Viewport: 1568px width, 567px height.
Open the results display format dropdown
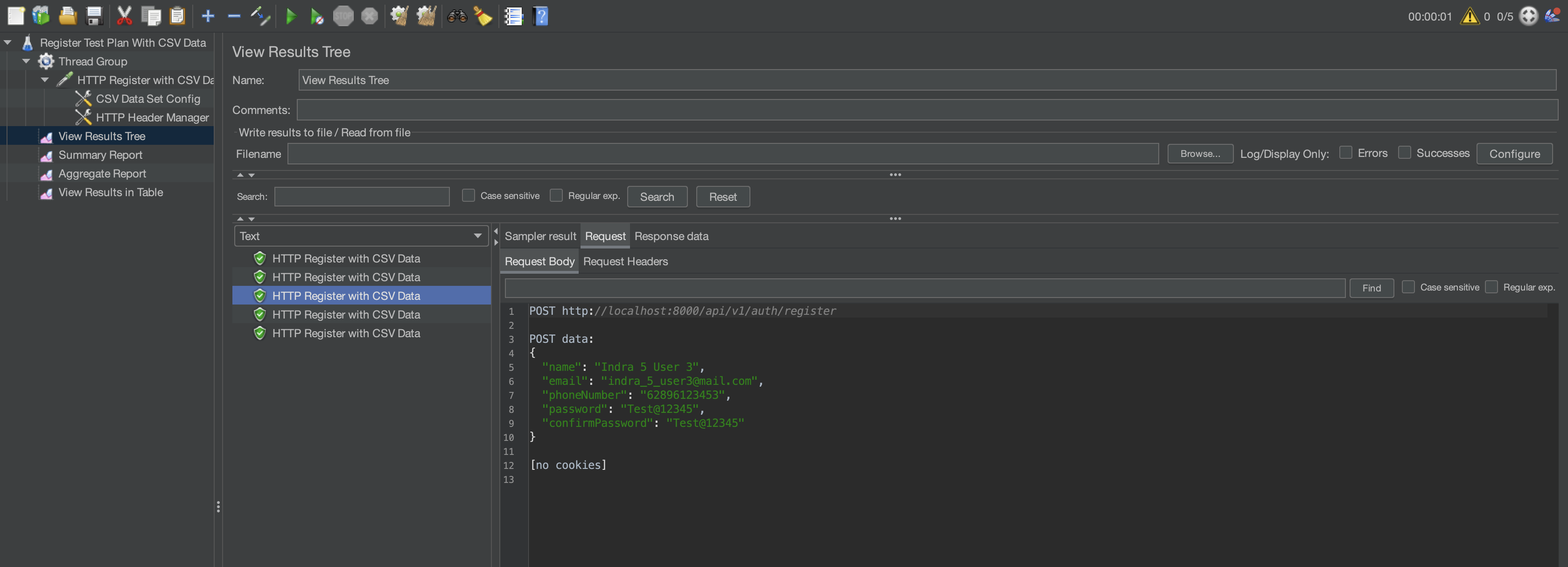(x=478, y=236)
